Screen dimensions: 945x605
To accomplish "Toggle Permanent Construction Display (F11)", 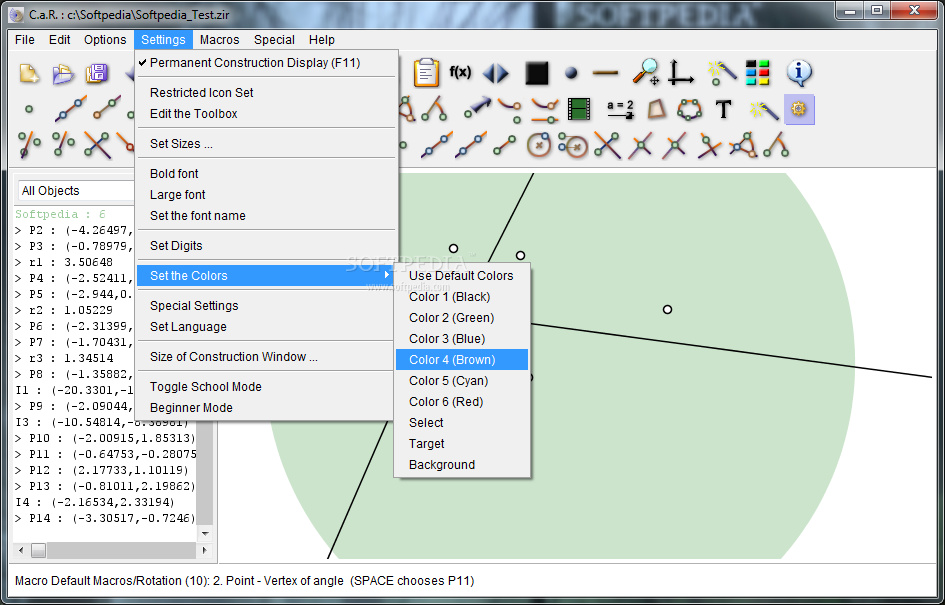I will [266, 63].
